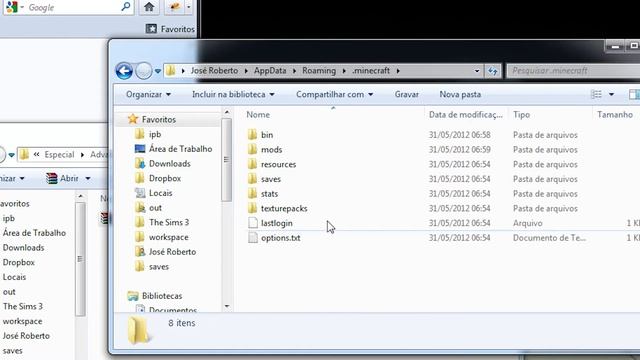The height and width of the screenshot is (360, 640).
Task: Open Locais in Explorer favorites
Action: 160,193
